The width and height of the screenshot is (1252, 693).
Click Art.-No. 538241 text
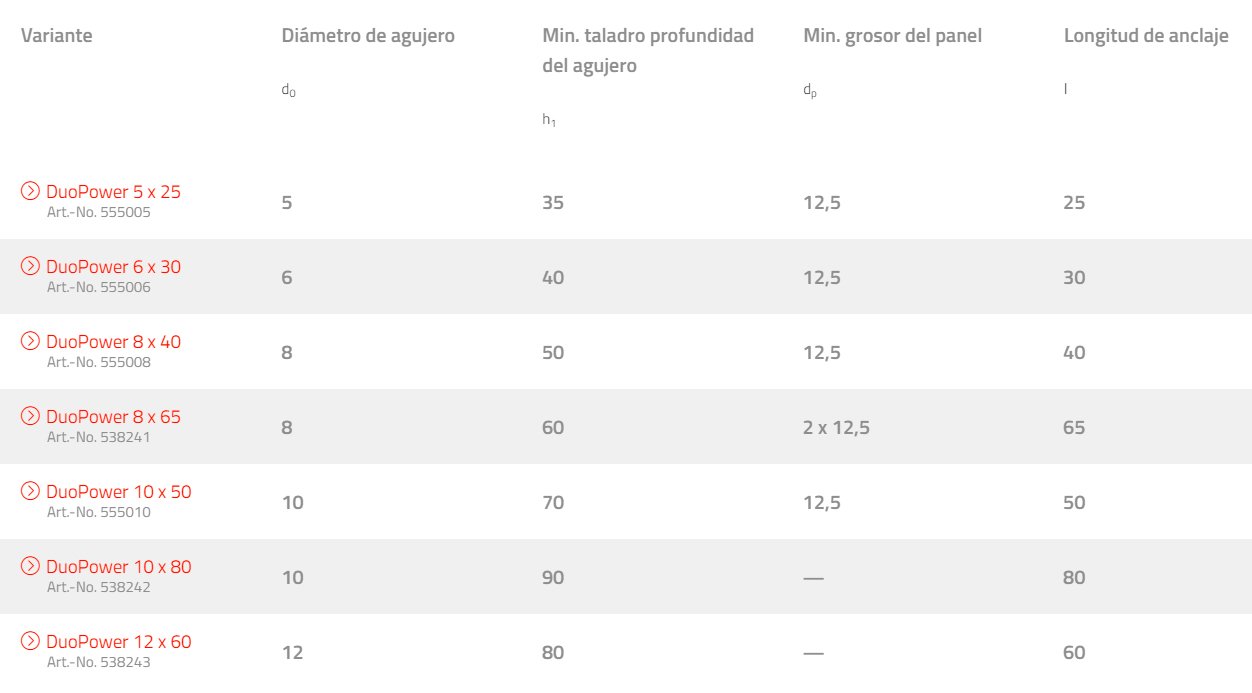99,437
